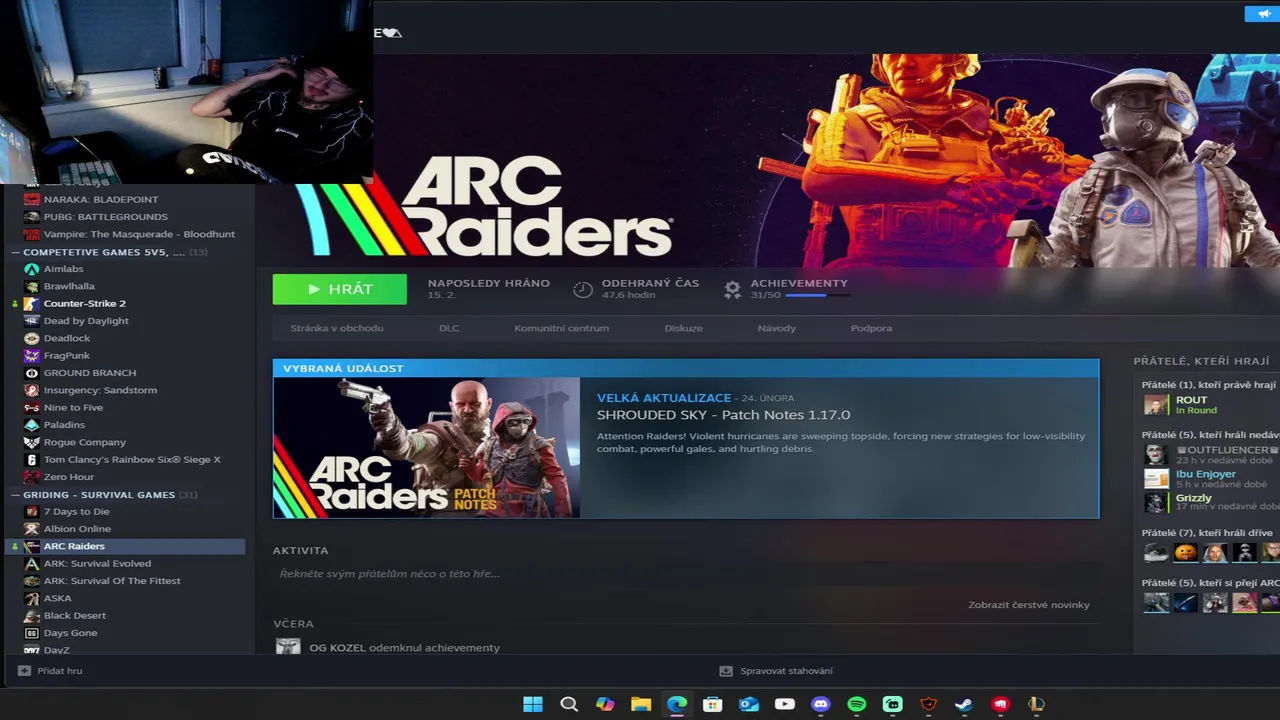1280x720 pixels.
Task: Open the SHROUDED SKY patch notes thumbnail
Action: 427,448
